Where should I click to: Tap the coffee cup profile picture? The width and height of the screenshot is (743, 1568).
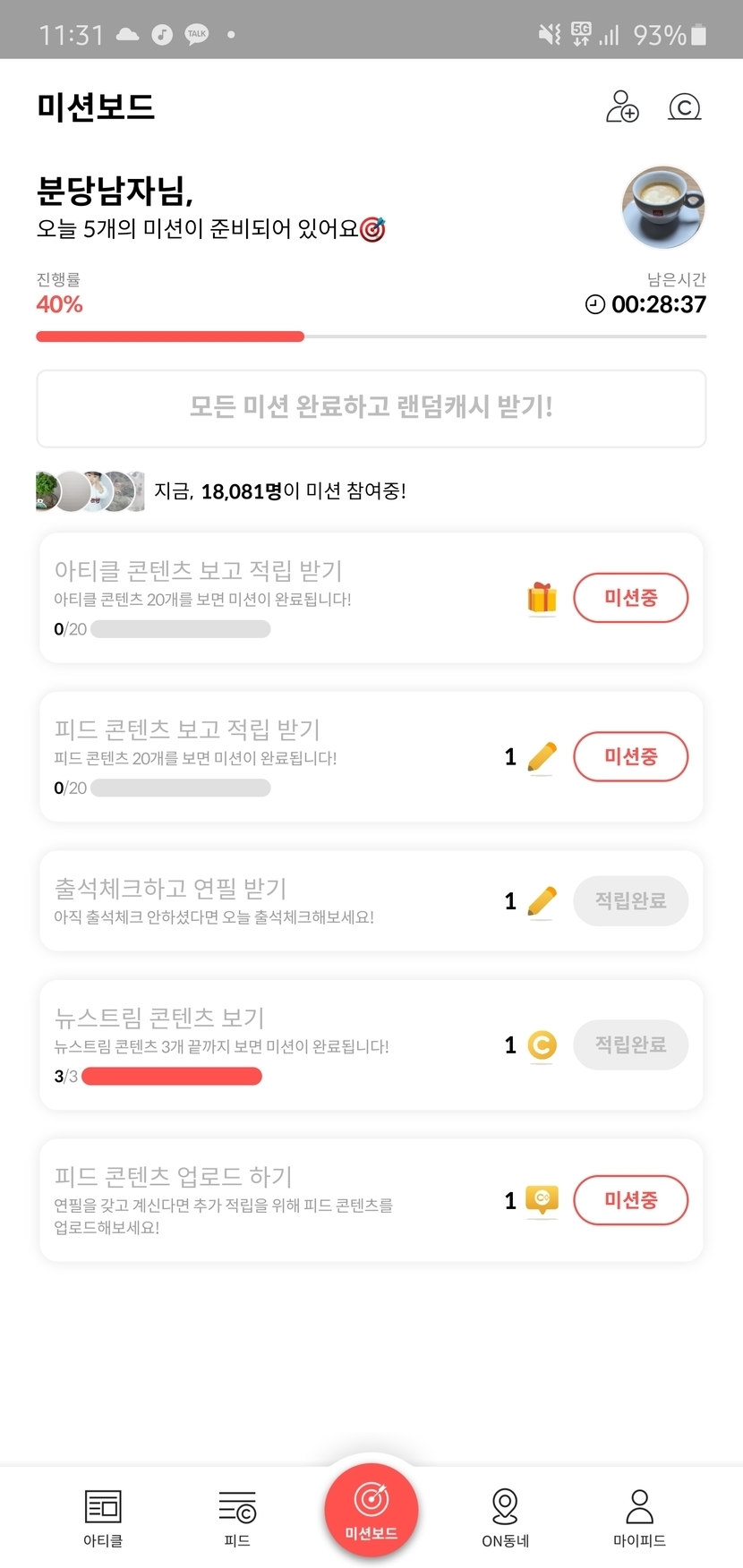pyautogui.click(x=663, y=207)
